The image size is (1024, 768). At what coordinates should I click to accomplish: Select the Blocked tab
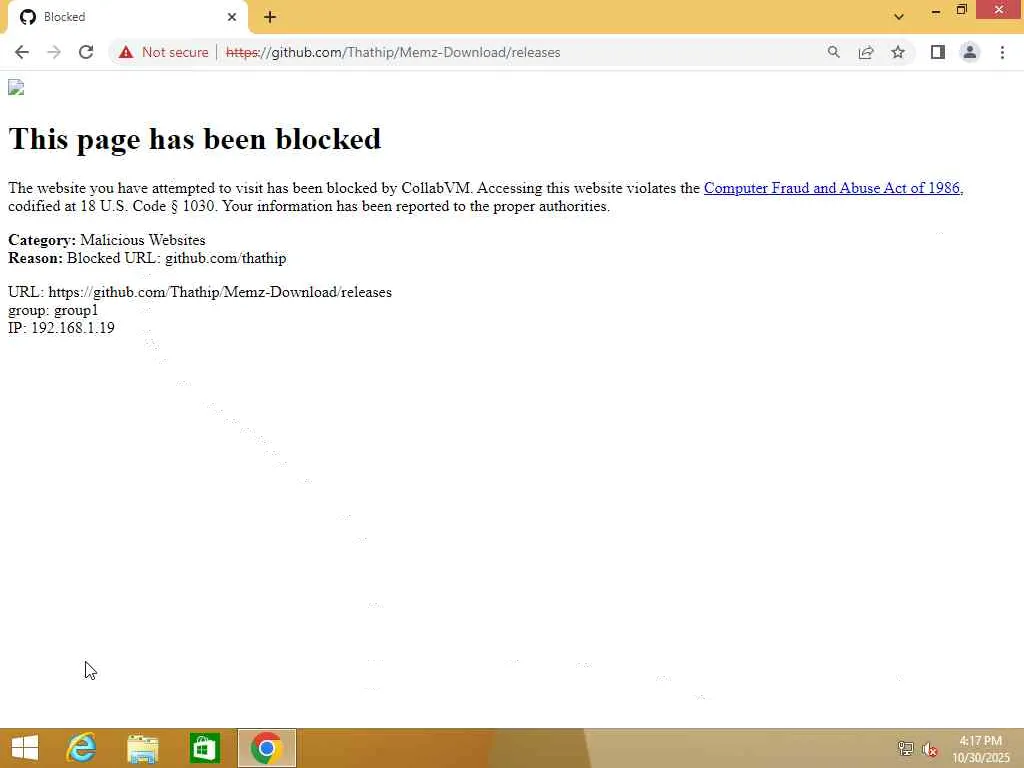127,17
